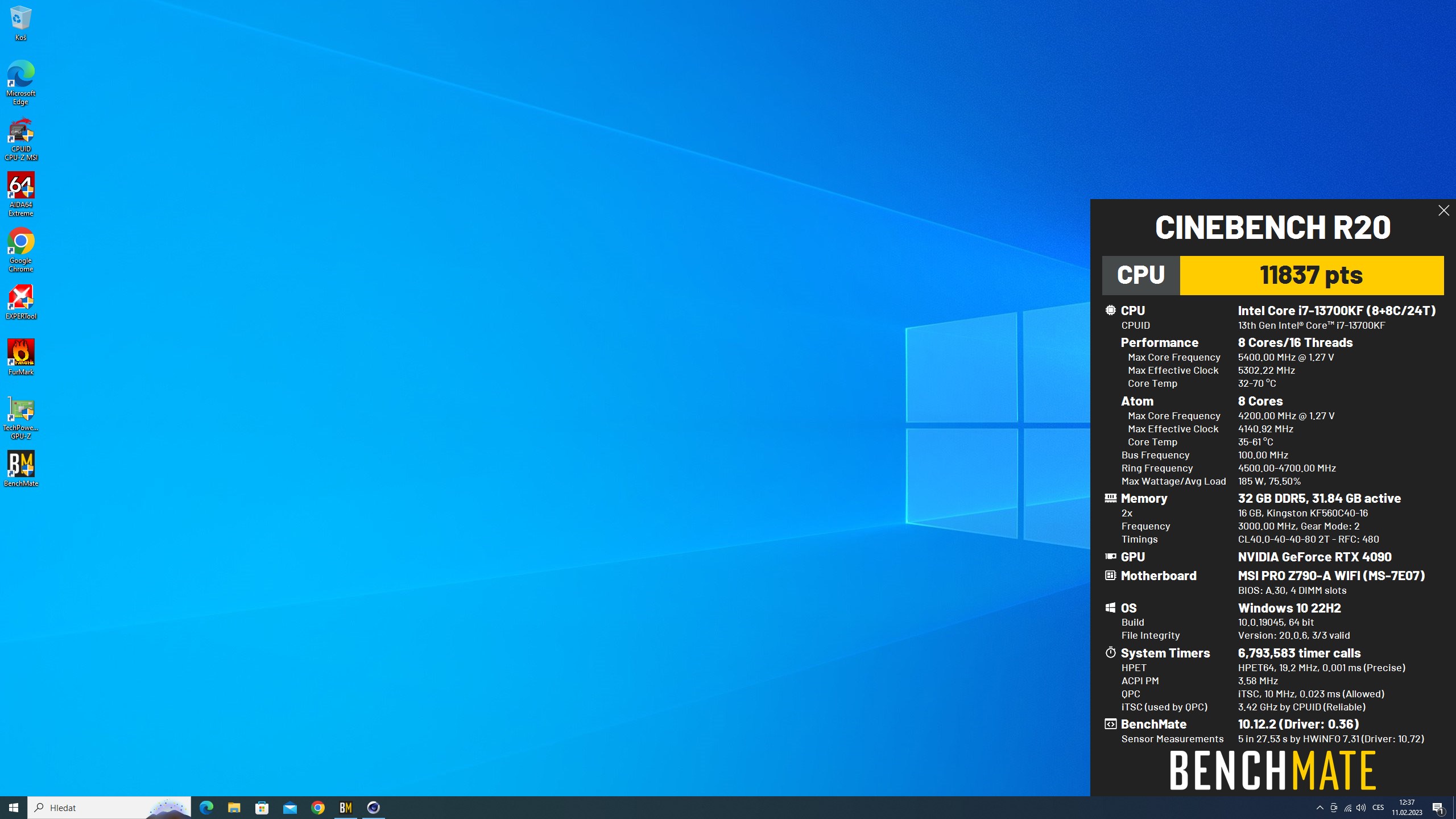Select the 4200.00 MHz @ 1.27 V value

1286,416
